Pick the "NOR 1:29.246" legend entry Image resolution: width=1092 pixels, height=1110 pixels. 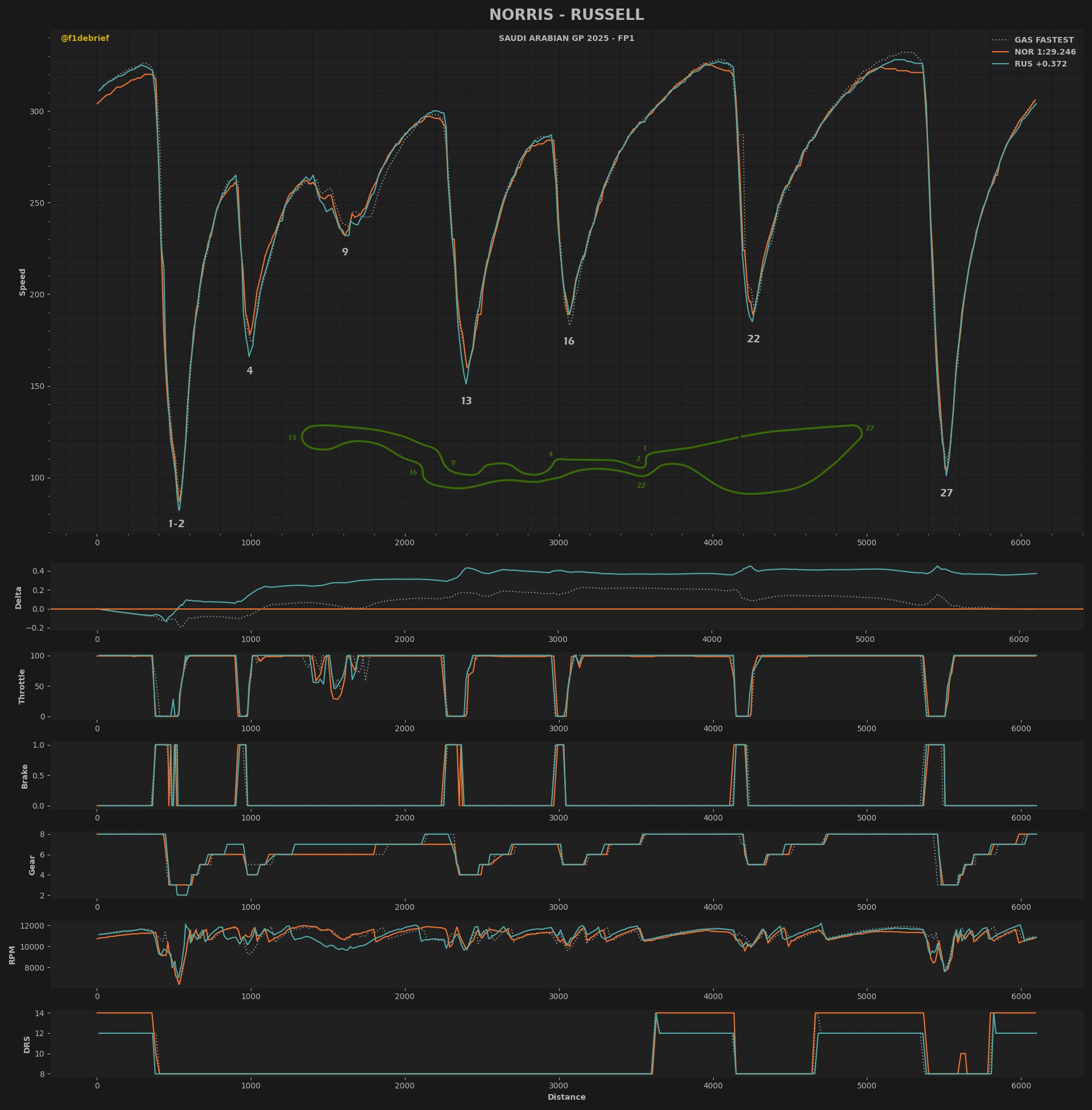click(1045, 52)
